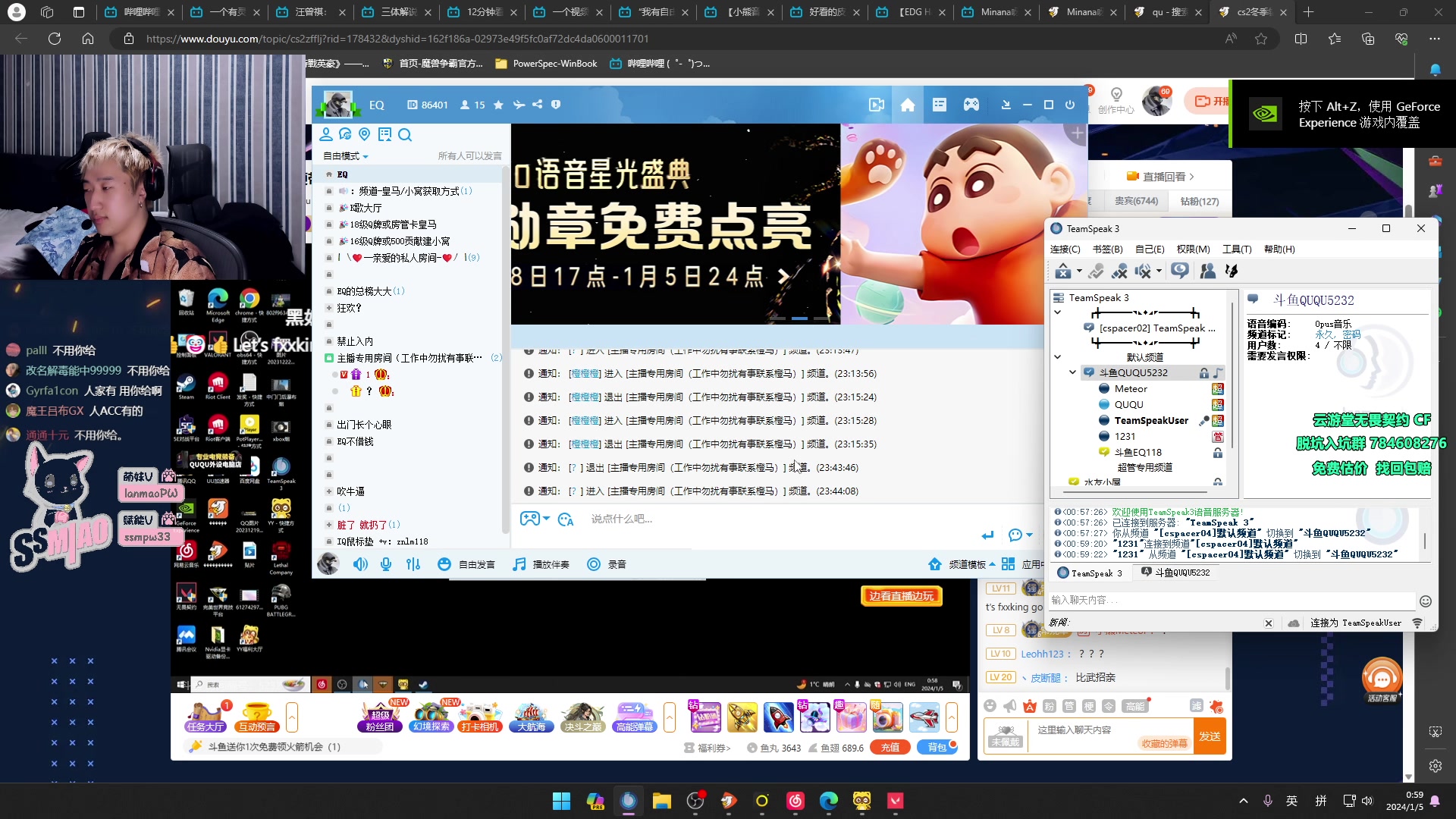Send YY message with enter arrow icon
1456x819 pixels.
[987, 535]
